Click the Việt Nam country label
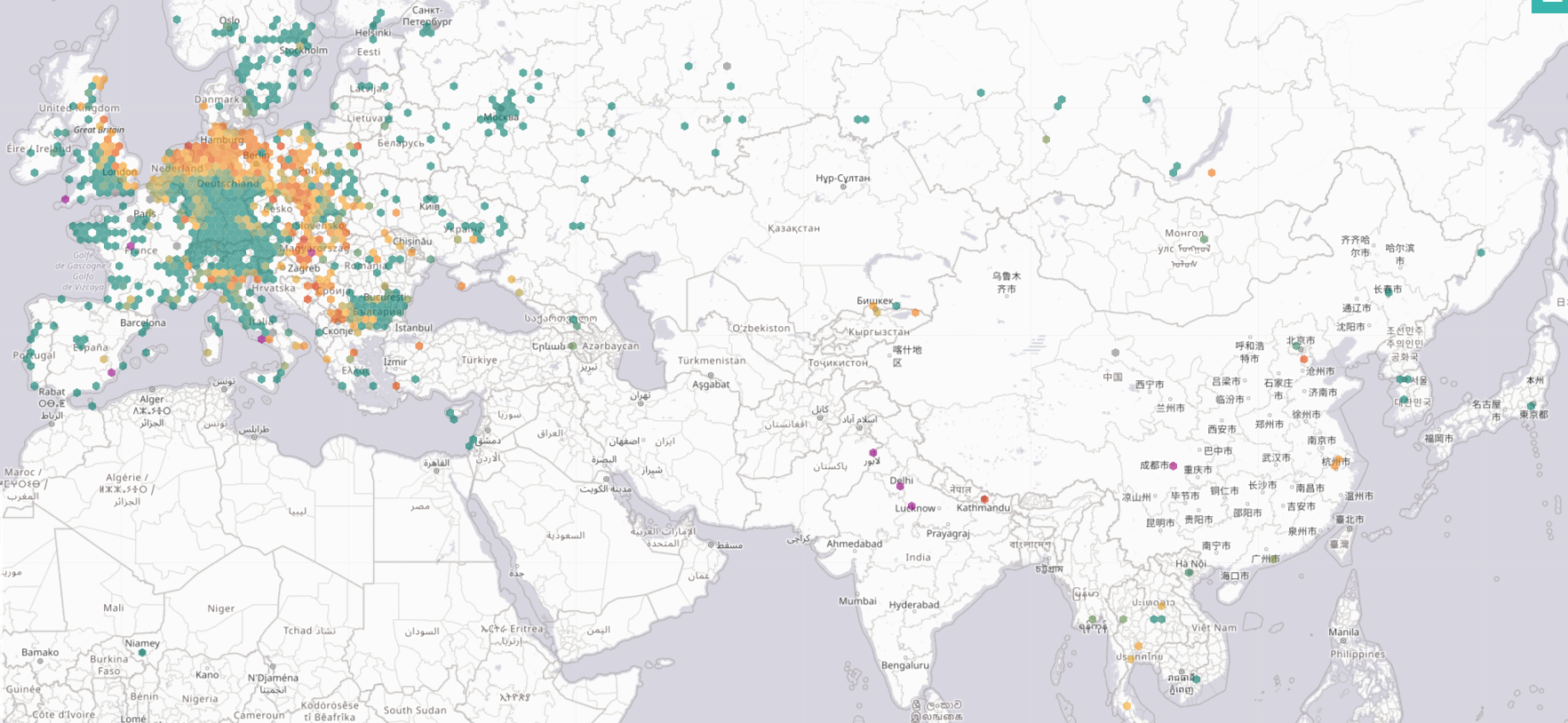The width and height of the screenshot is (1568, 723). coord(1214,628)
